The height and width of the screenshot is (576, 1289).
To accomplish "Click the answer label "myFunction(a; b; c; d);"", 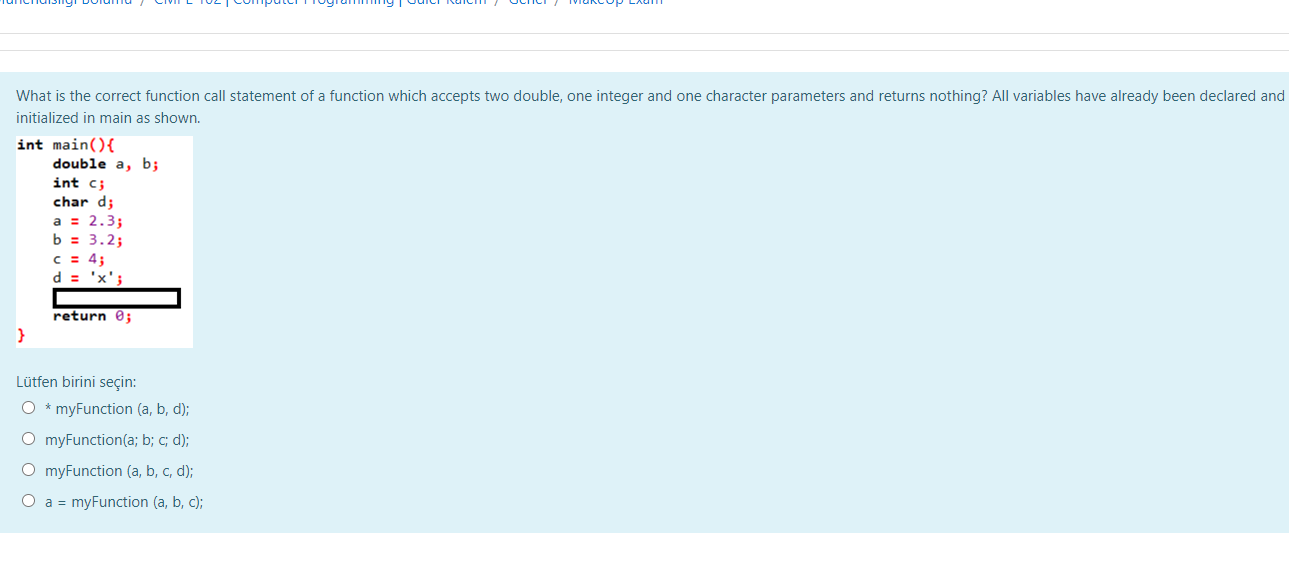I will (x=116, y=439).
